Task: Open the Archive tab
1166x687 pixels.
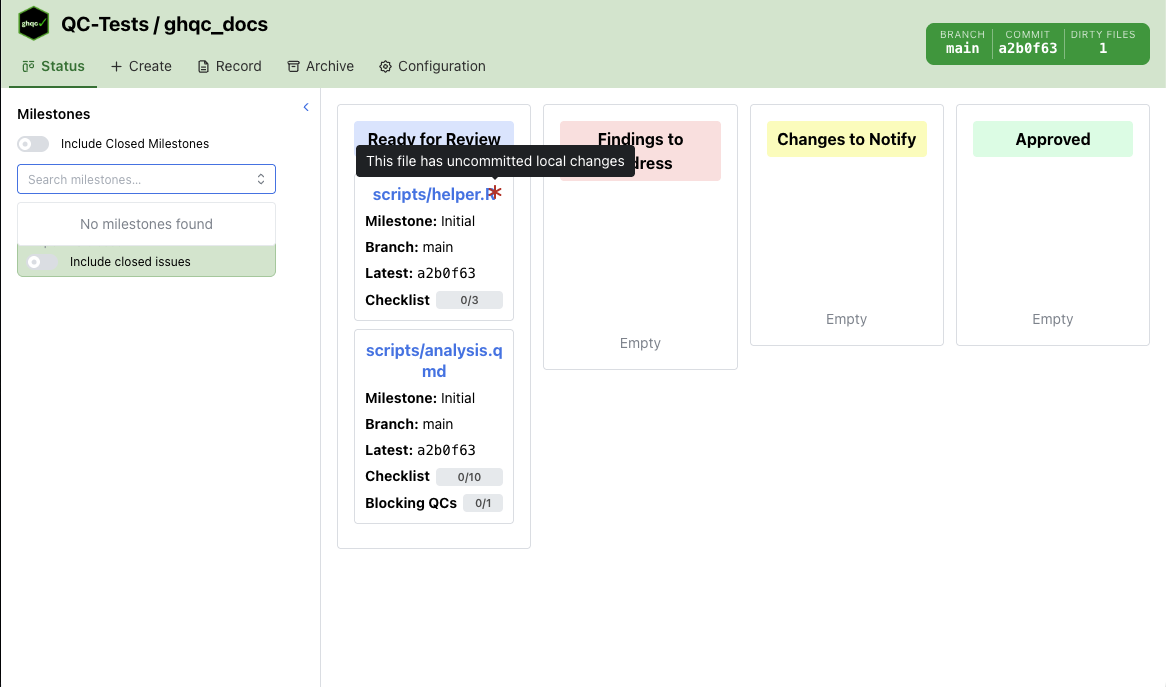Action: pyautogui.click(x=320, y=66)
